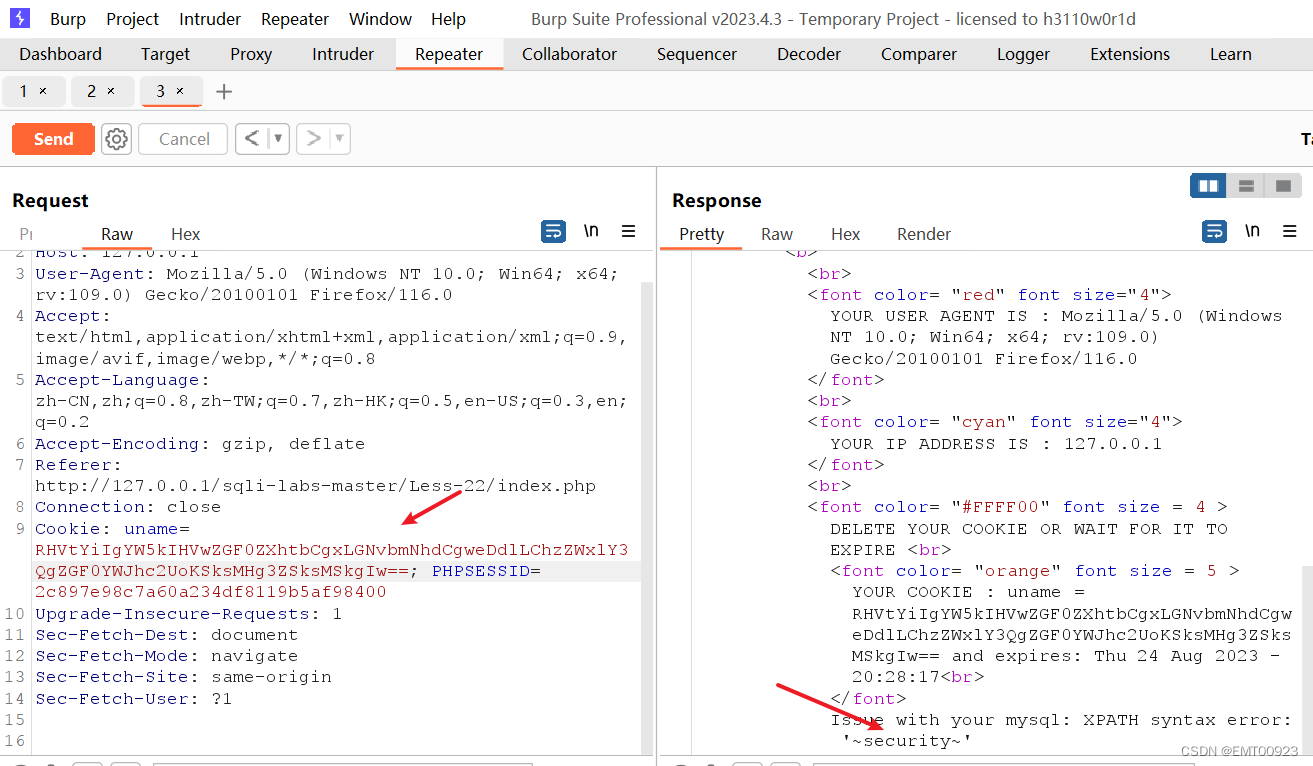This screenshot has height=766, width=1313.
Task: Open the Help menu
Action: [448, 19]
